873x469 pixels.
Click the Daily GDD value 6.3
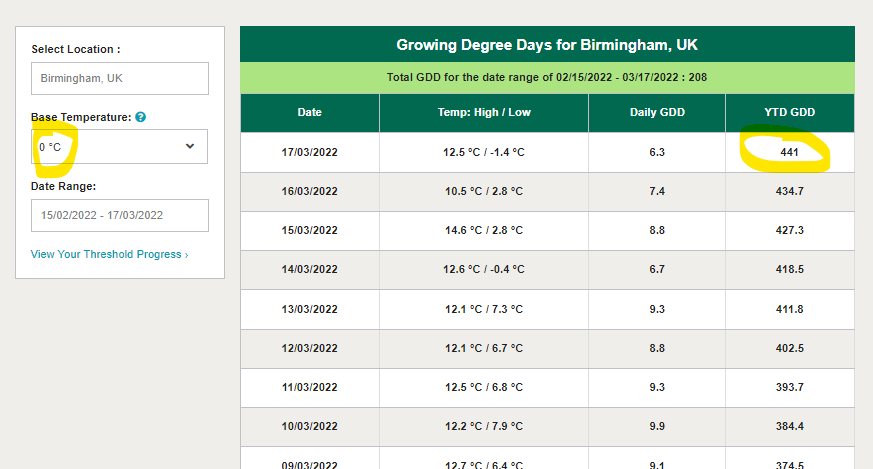[656, 152]
